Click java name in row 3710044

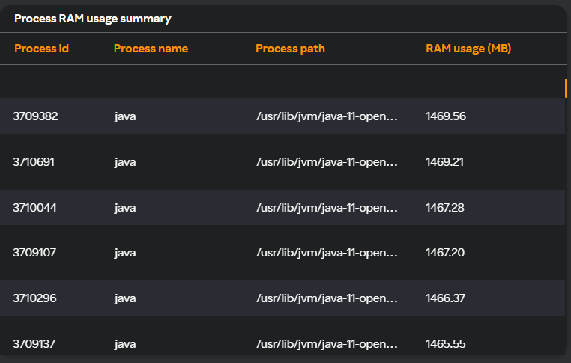pos(125,208)
